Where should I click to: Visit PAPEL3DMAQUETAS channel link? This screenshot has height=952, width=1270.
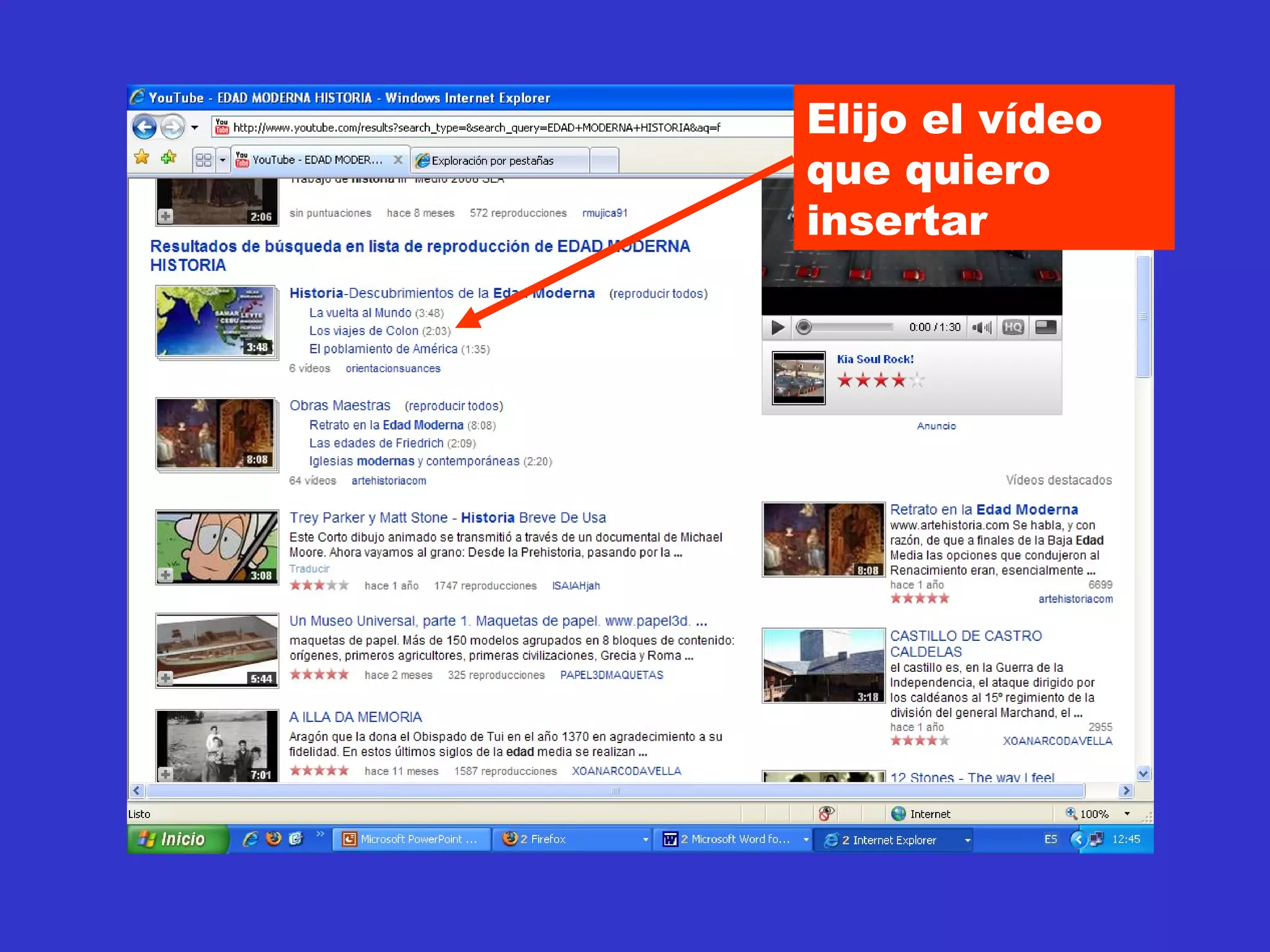(611, 675)
